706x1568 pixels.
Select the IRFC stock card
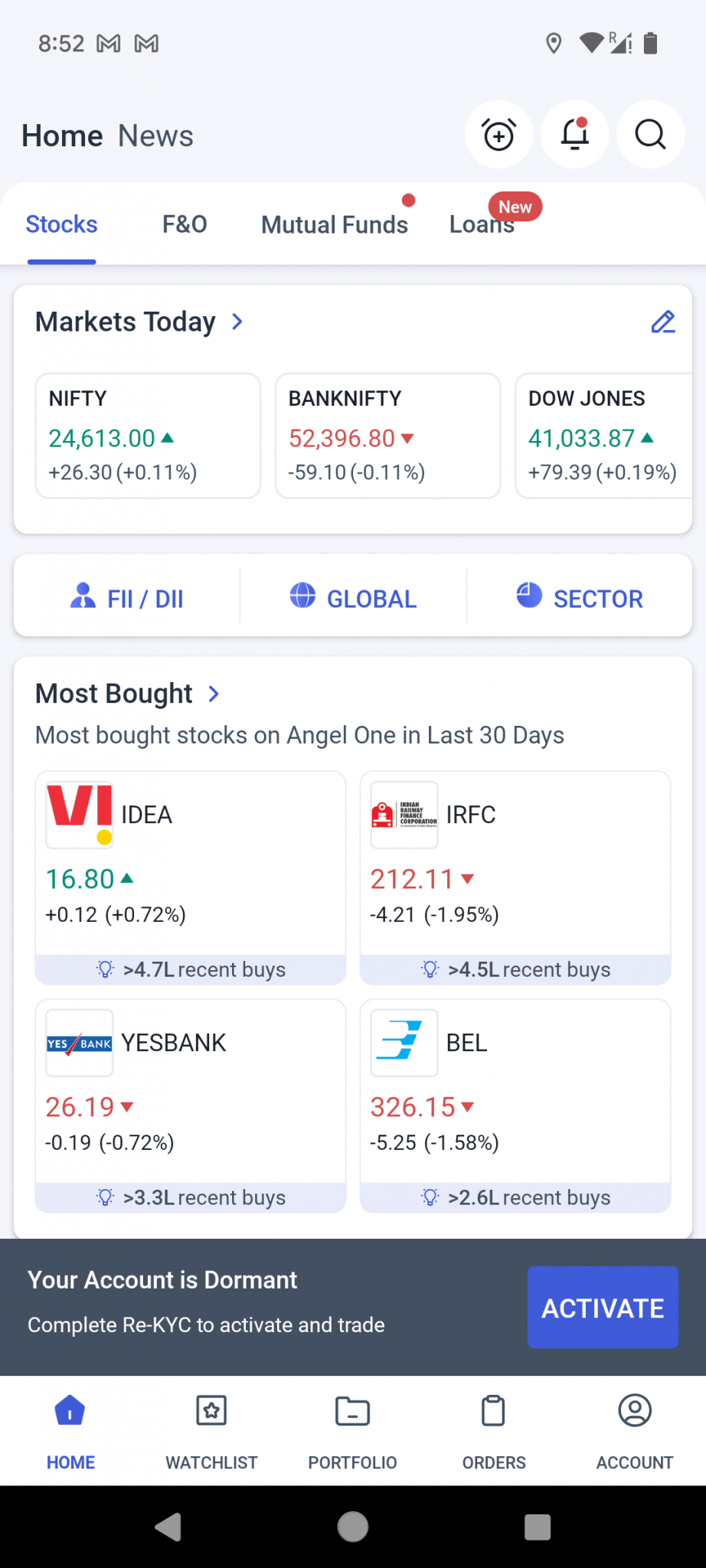click(515, 877)
